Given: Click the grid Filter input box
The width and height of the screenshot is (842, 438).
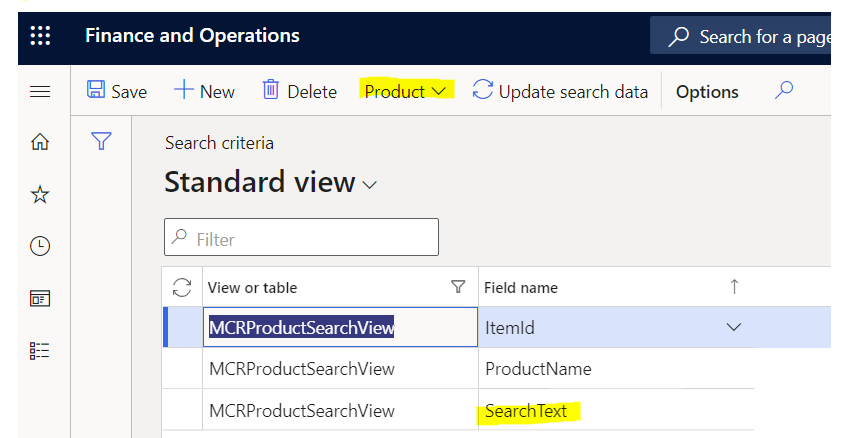Looking at the screenshot, I should pyautogui.click(x=301, y=239).
